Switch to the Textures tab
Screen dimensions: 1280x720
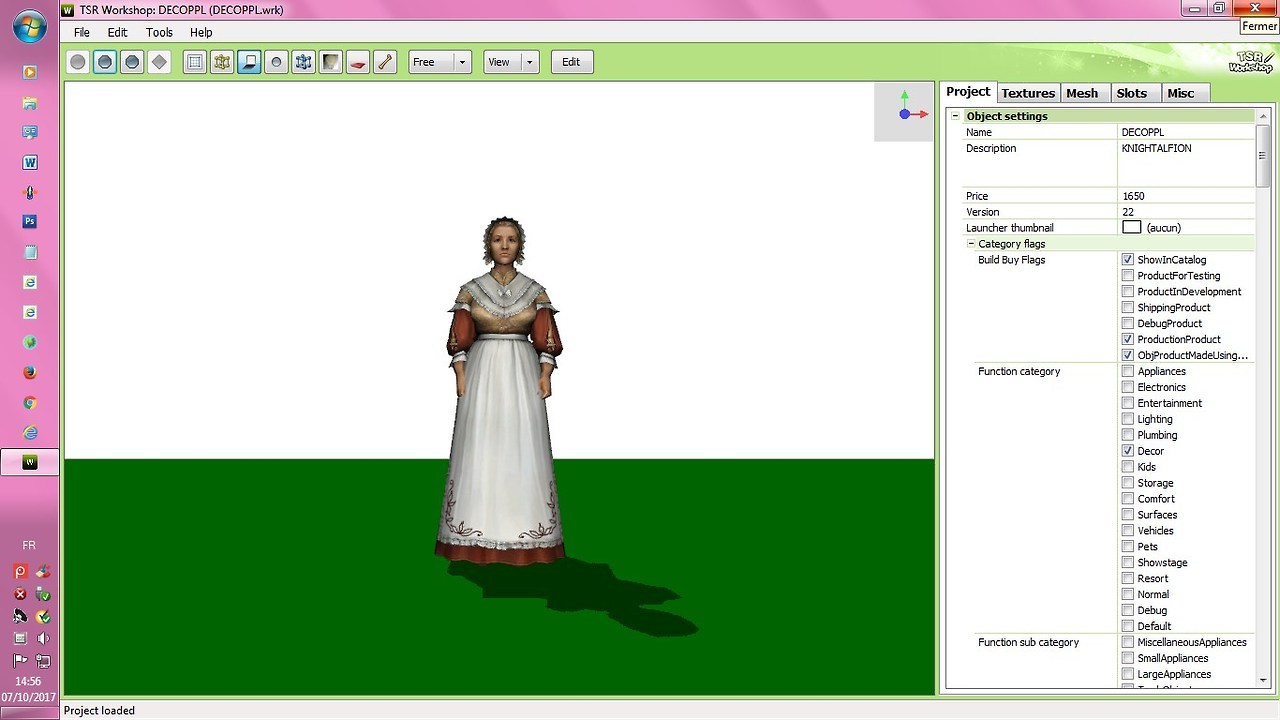tap(1028, 93)
